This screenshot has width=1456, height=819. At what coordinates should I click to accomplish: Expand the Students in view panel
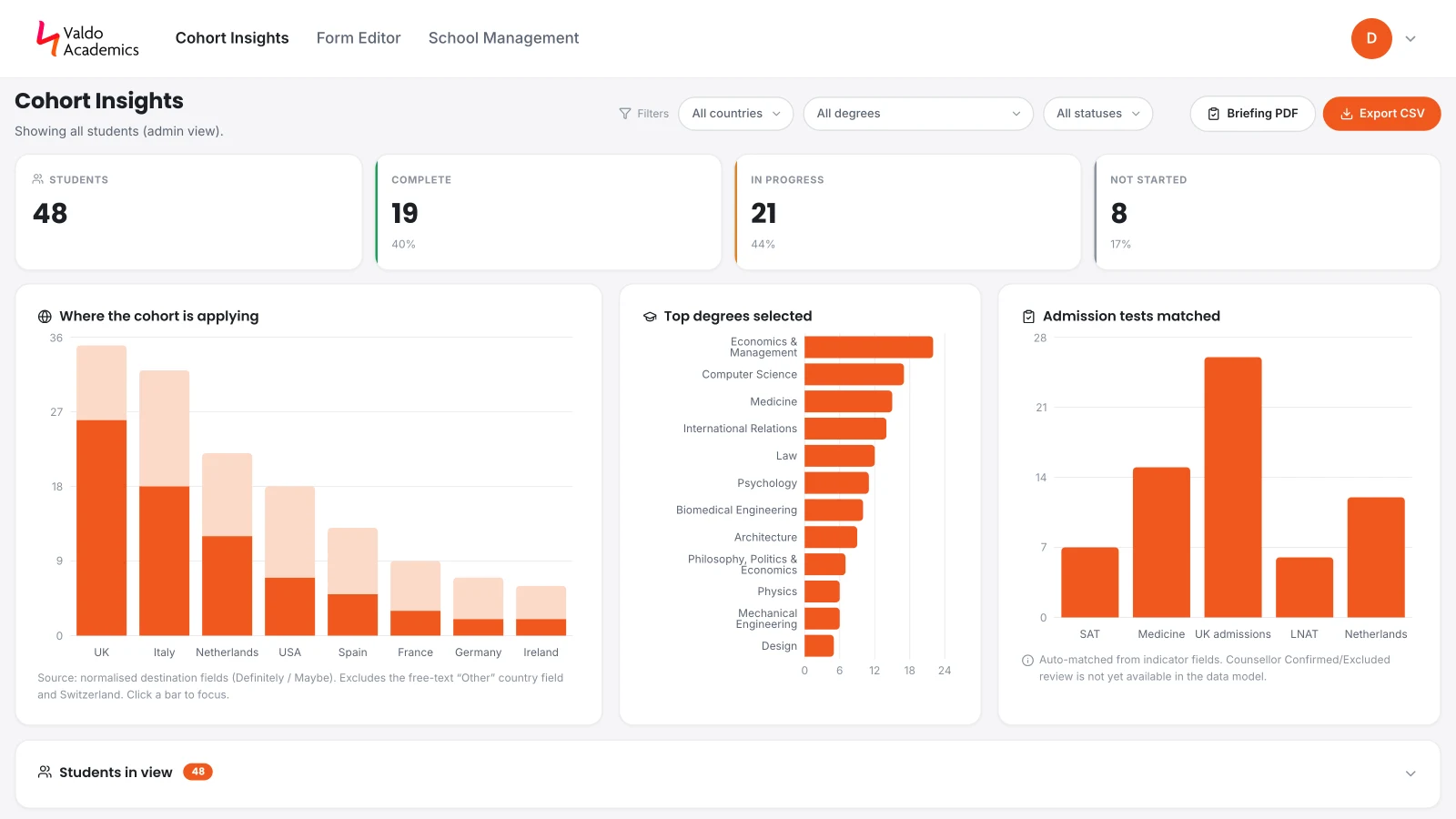[x=1410, y=773]
